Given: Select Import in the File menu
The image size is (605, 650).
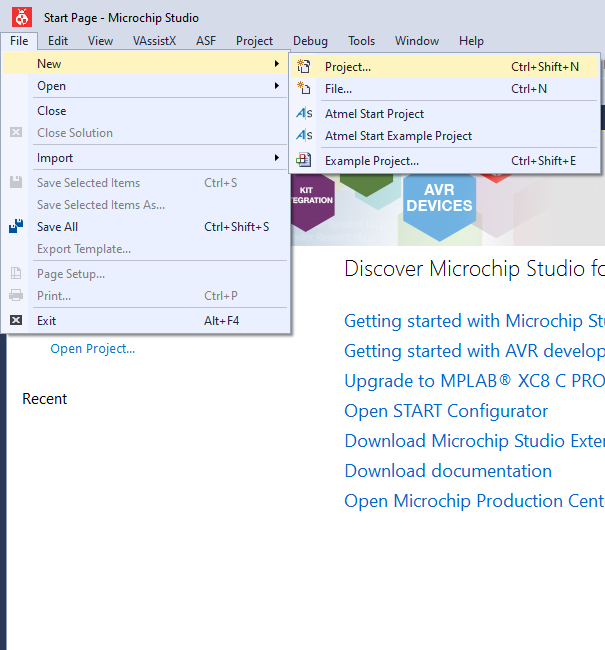Looking at the screenshot, I should [x=145, y=158].
